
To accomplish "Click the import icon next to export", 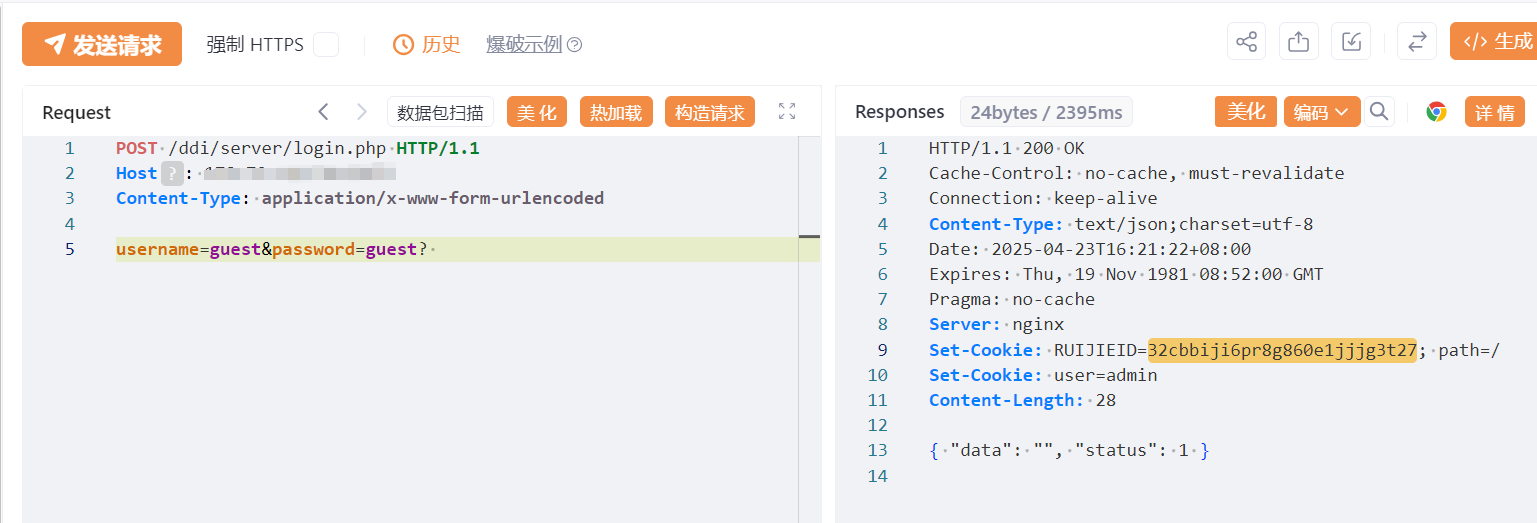I will [1351, 42].
